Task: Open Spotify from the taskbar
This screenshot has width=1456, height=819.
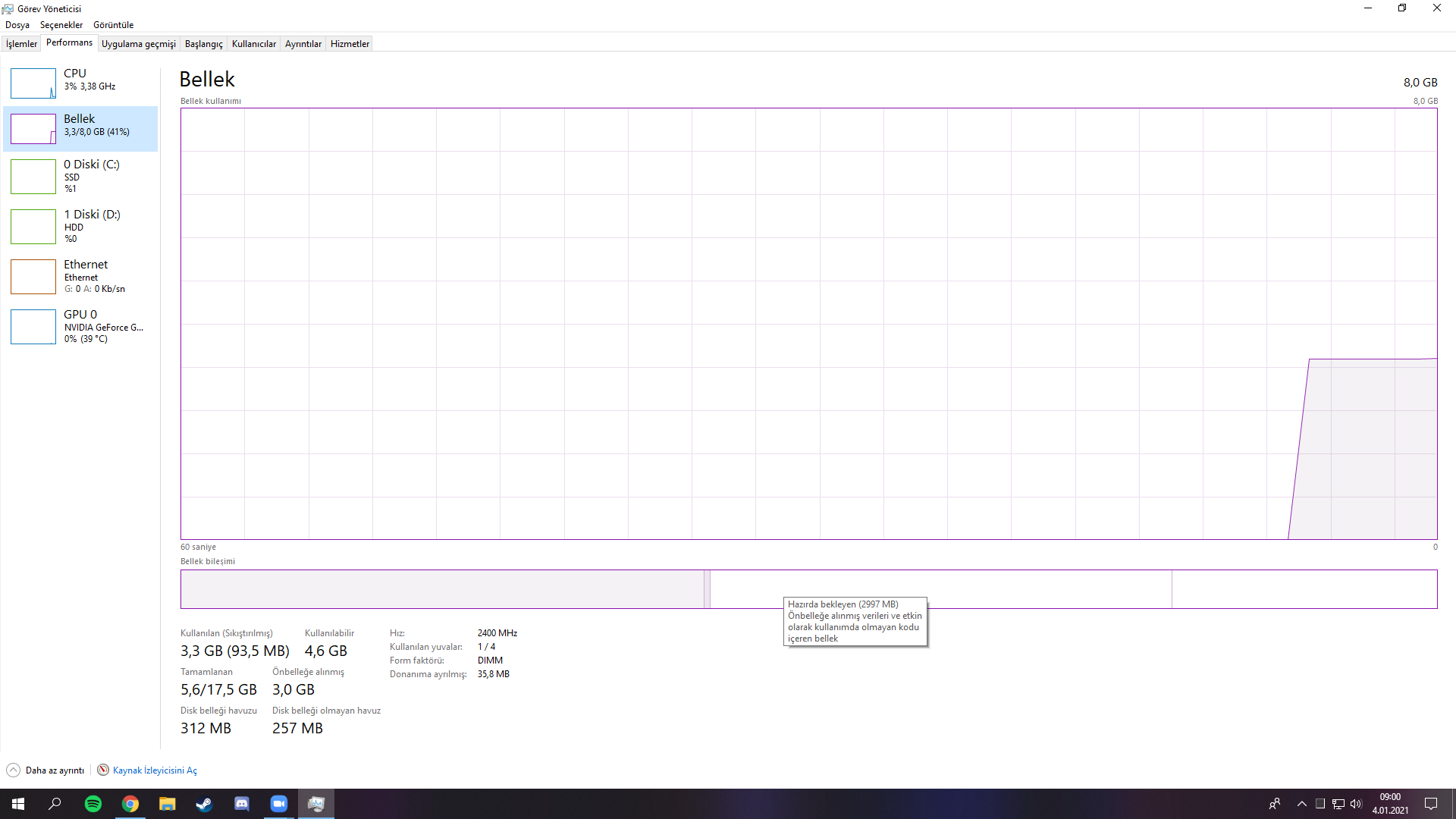Action: (x=93, y=804)
